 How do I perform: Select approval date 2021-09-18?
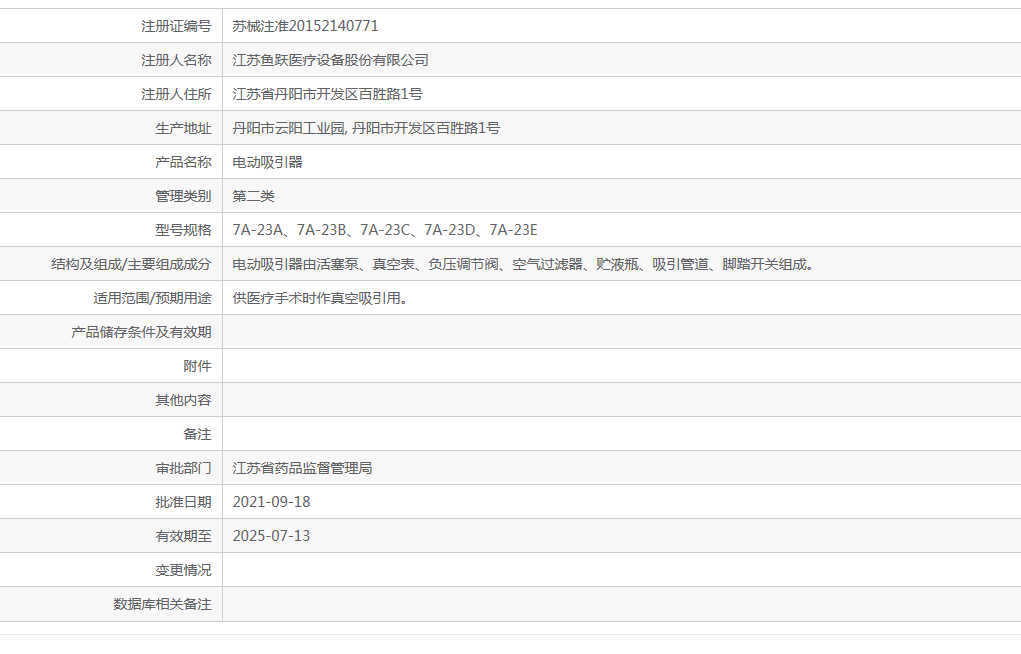click(x=272, y=502)
